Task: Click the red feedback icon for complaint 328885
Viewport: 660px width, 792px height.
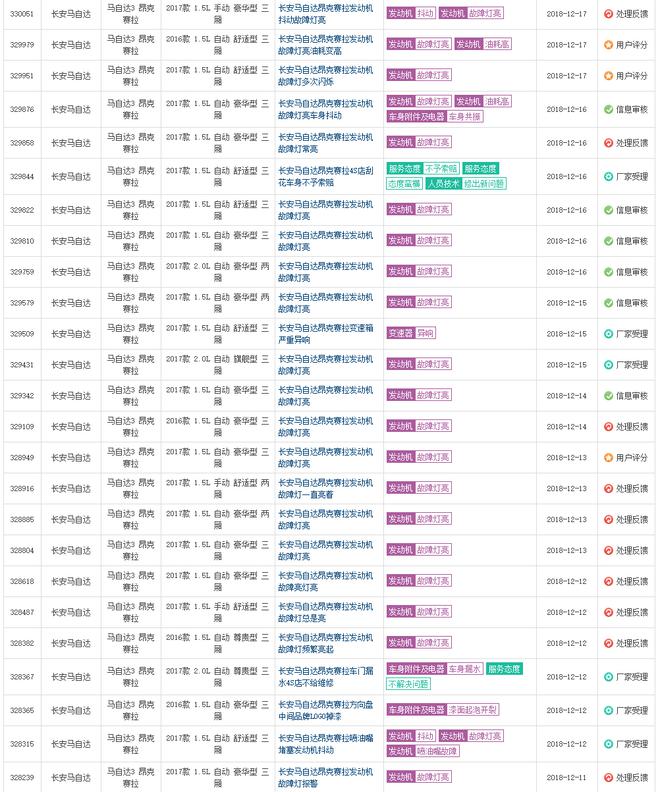Action: pyautogui.click(x=608, y=520)
